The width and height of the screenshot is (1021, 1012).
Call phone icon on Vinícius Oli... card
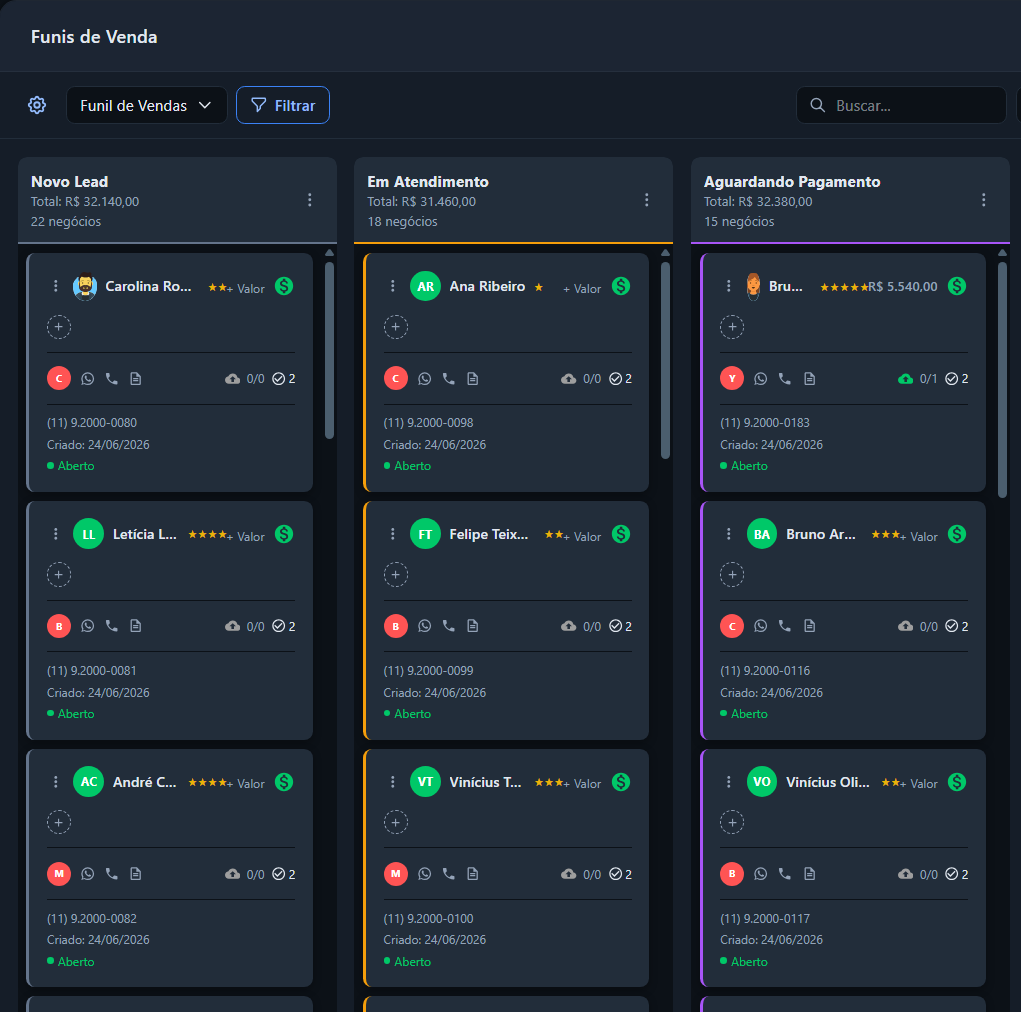[x=785, y=874]
